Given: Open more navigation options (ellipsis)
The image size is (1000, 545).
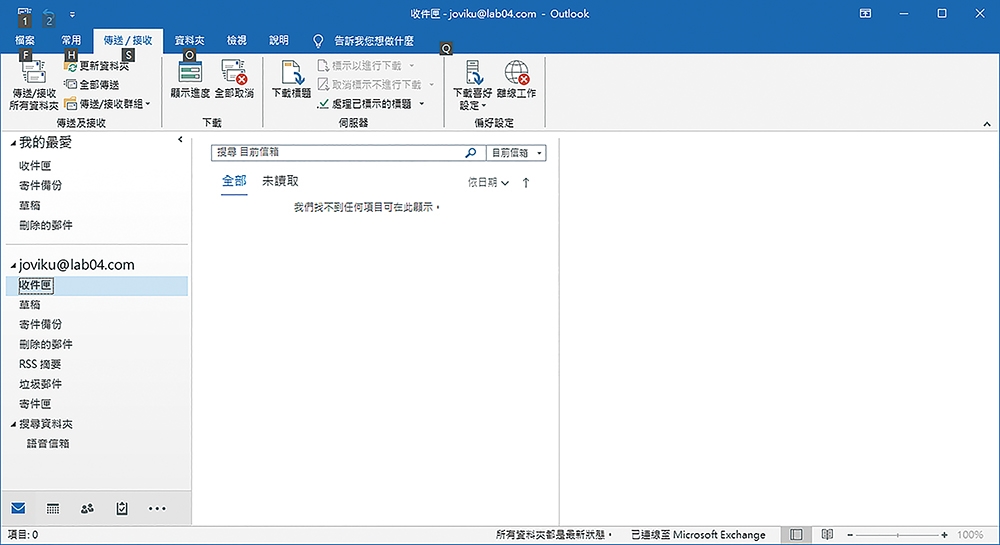Looking at the screenshot, I should [x=157, y=508].
